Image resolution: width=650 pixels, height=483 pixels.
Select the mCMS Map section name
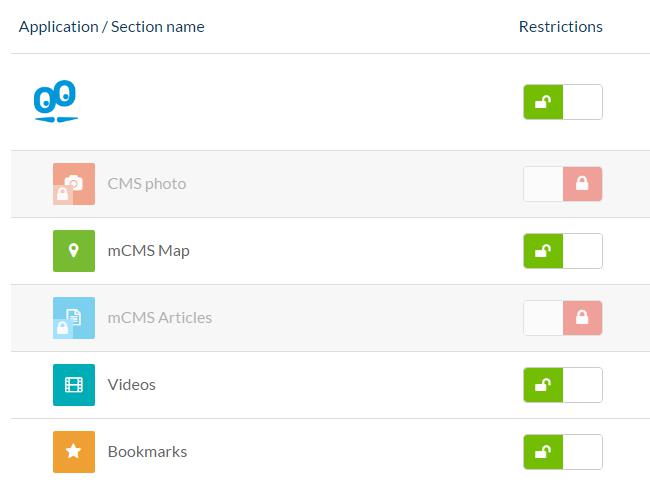(149, 251)
